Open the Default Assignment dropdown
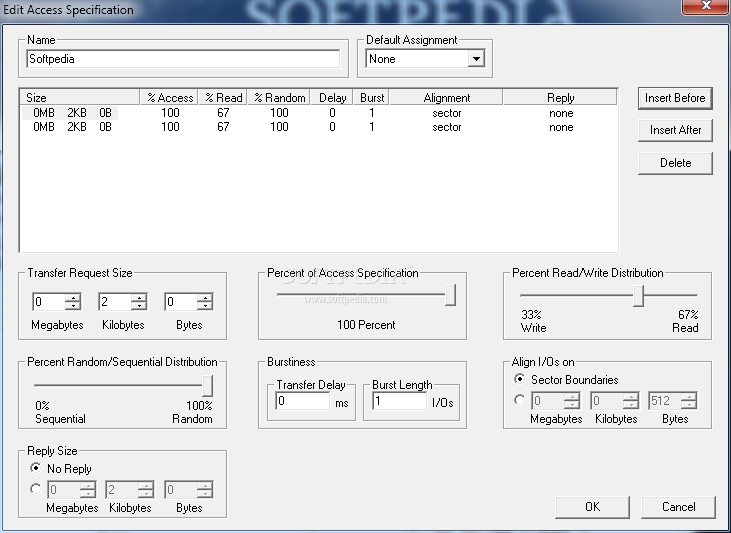The height and width of the screenshot is (533, 731). point(476,59)
